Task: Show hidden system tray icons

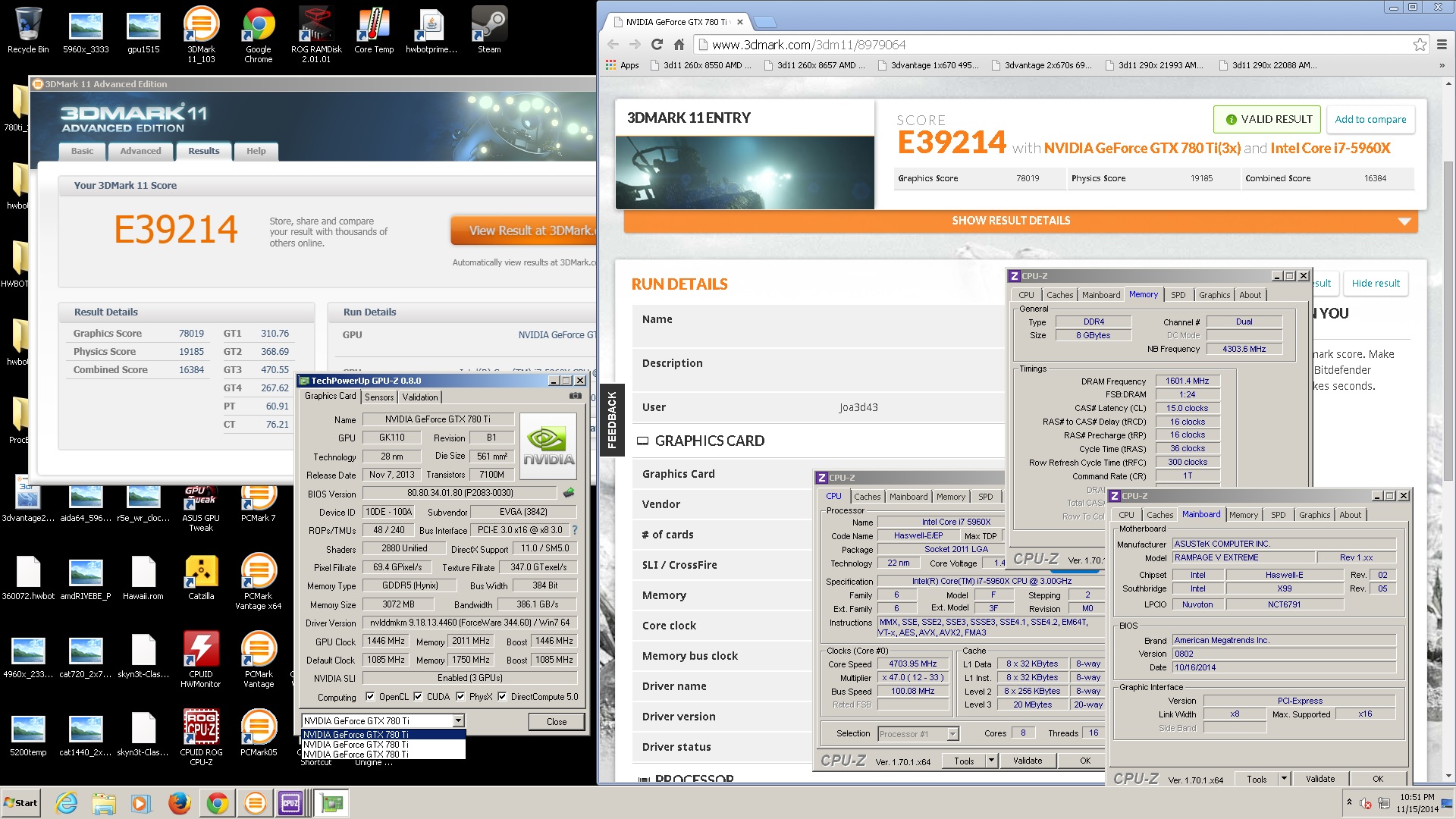Action: (x=1349, y=802)
